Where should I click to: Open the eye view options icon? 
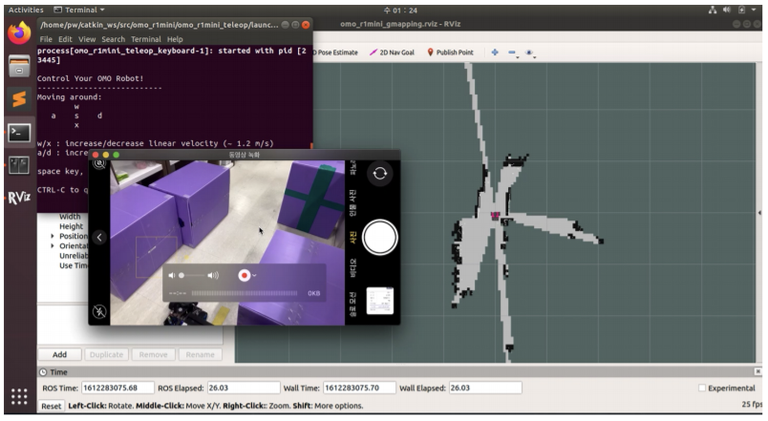pyautogui.click(x=529, y=52)
